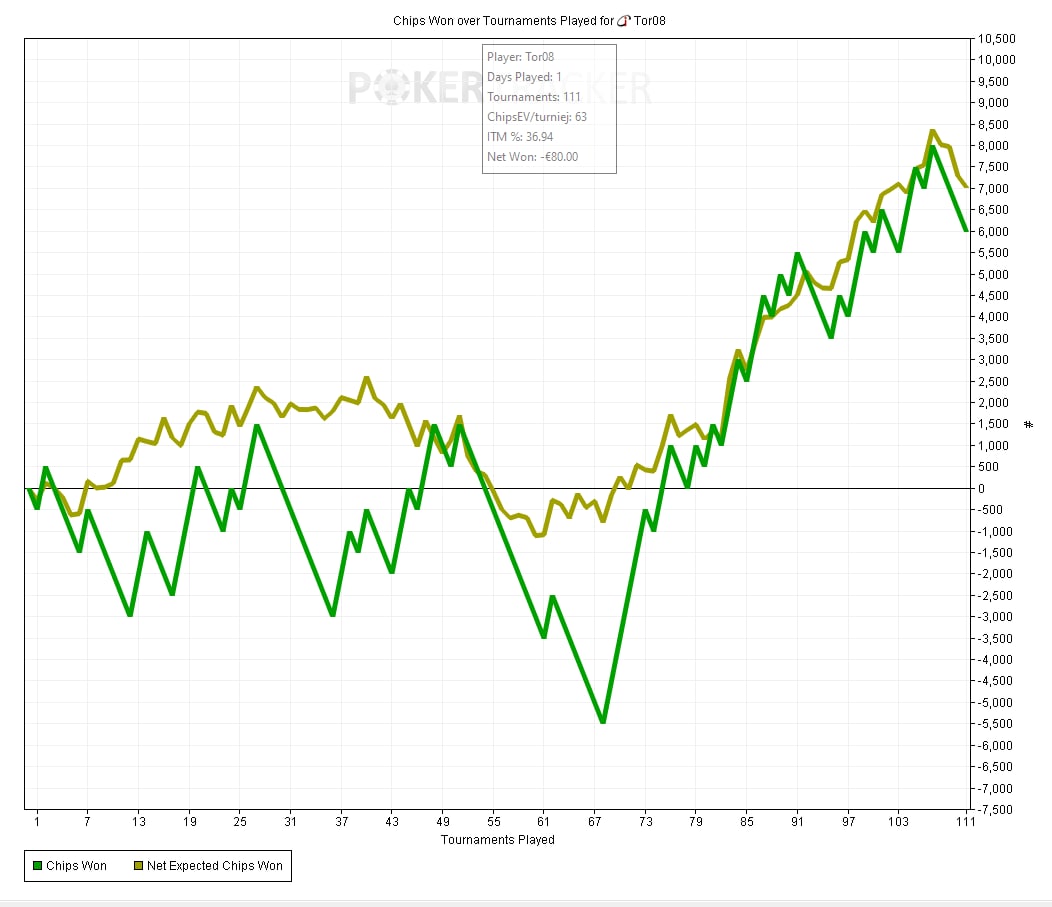
Task: Click the 5,000 y-axis value
Action: (993, 274)
